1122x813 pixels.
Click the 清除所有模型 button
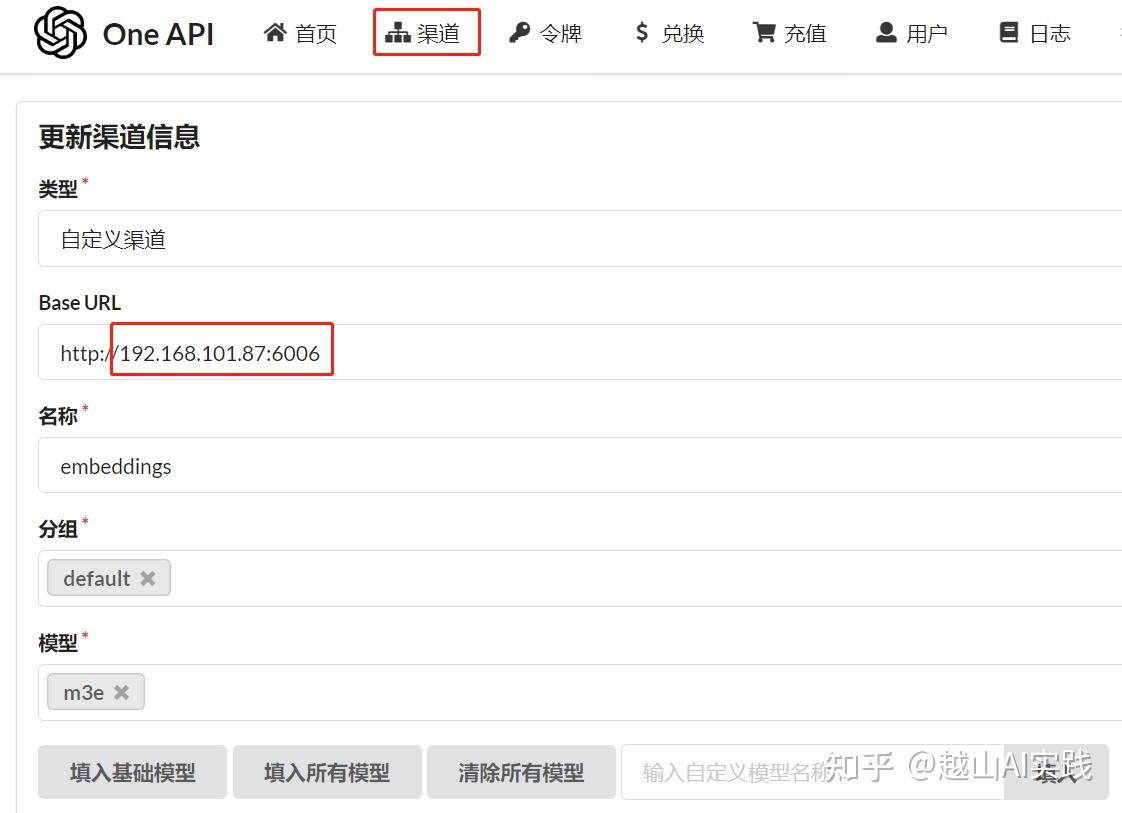click(x=521, y=772)
